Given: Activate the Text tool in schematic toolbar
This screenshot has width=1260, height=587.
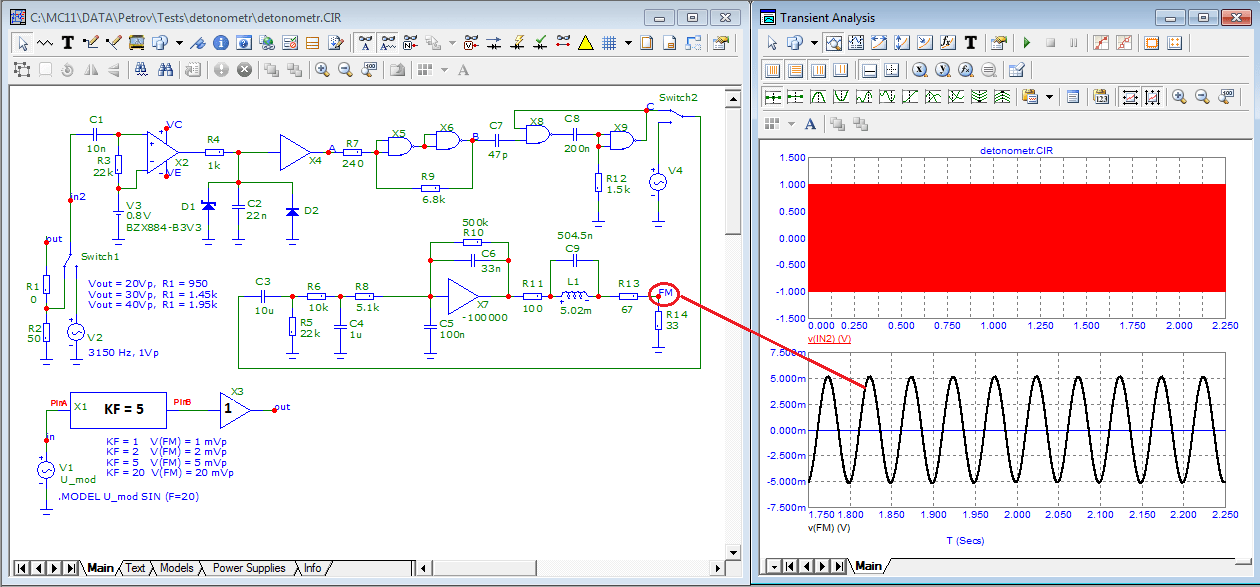Looking at the screenshot, I should (x=68, y=43).
